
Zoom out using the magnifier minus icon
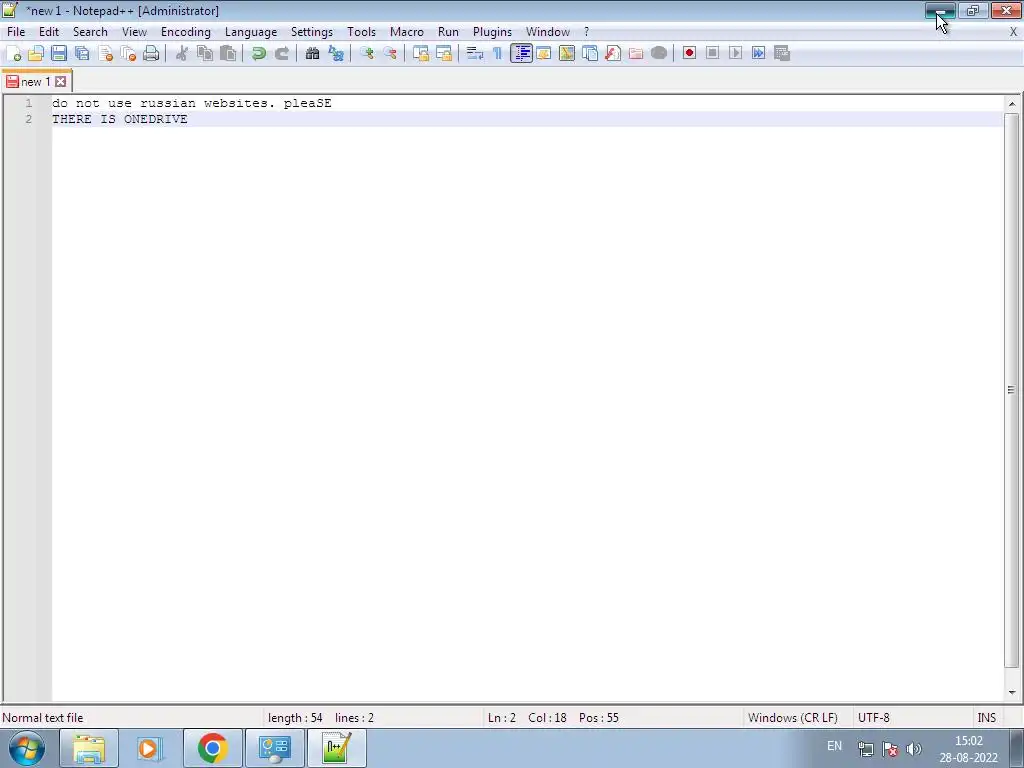(x=390, y=54)
